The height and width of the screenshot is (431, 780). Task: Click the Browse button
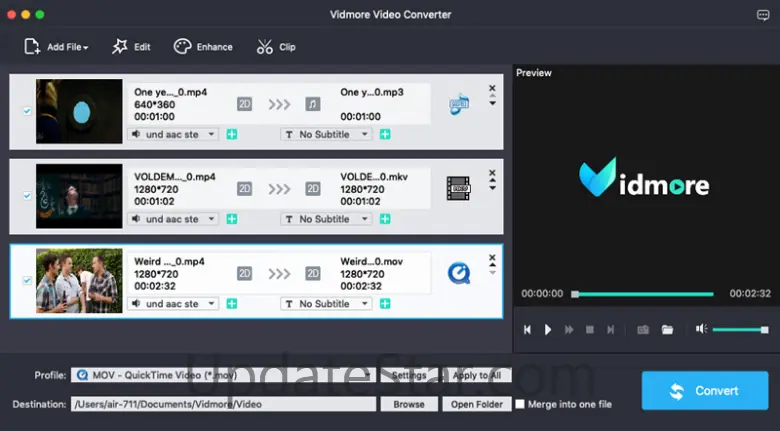click(x=409, y=404)
